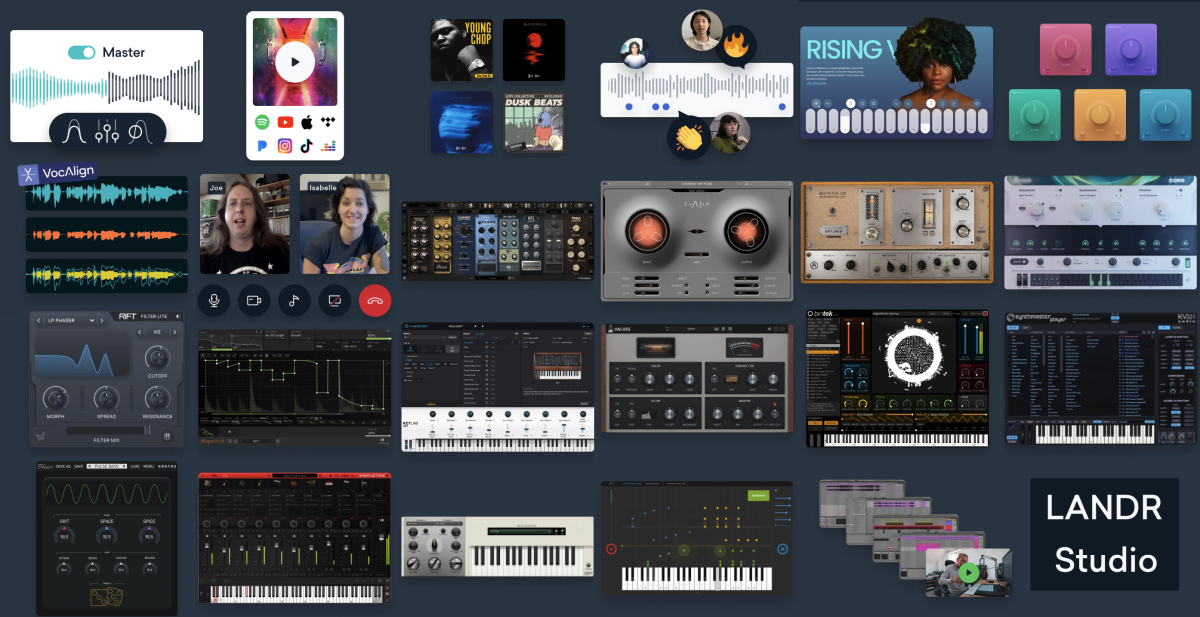Click the music note call button

(x=294, y=300)
